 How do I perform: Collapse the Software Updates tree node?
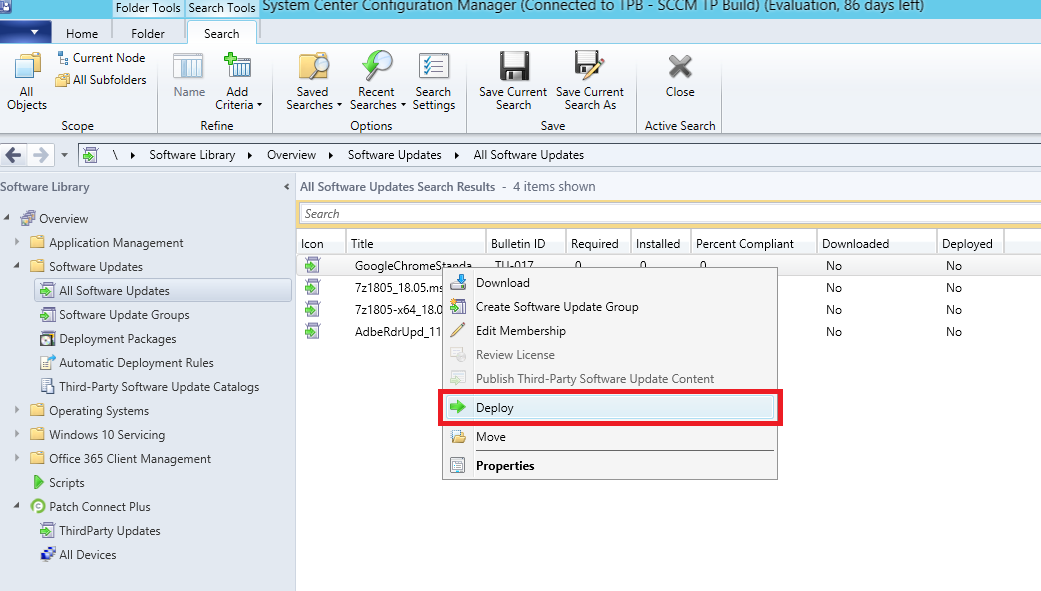[x=17, y=266]
